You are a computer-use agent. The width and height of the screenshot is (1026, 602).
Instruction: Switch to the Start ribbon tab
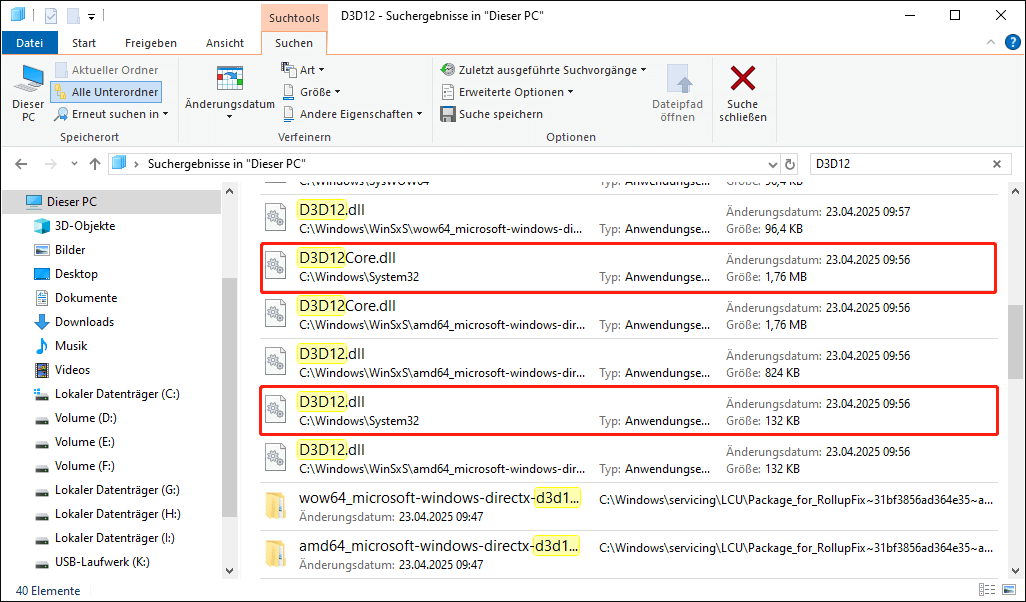(x=84, y=43)
